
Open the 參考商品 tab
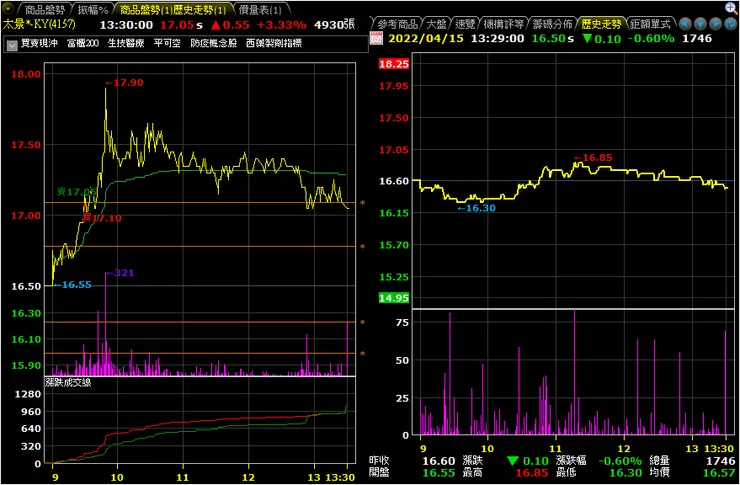397,24
